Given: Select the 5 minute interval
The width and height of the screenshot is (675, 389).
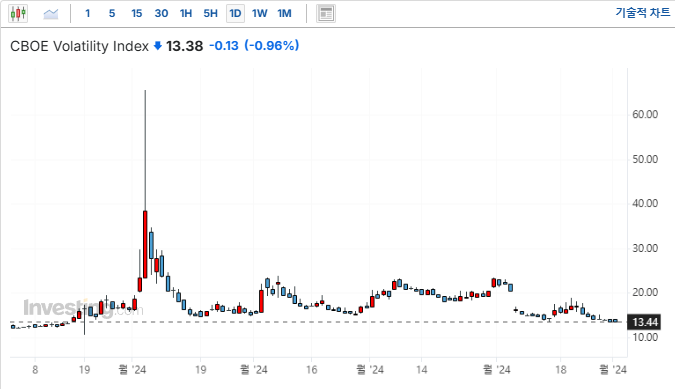Looking at the screenshot, I should tap(112, 14).
